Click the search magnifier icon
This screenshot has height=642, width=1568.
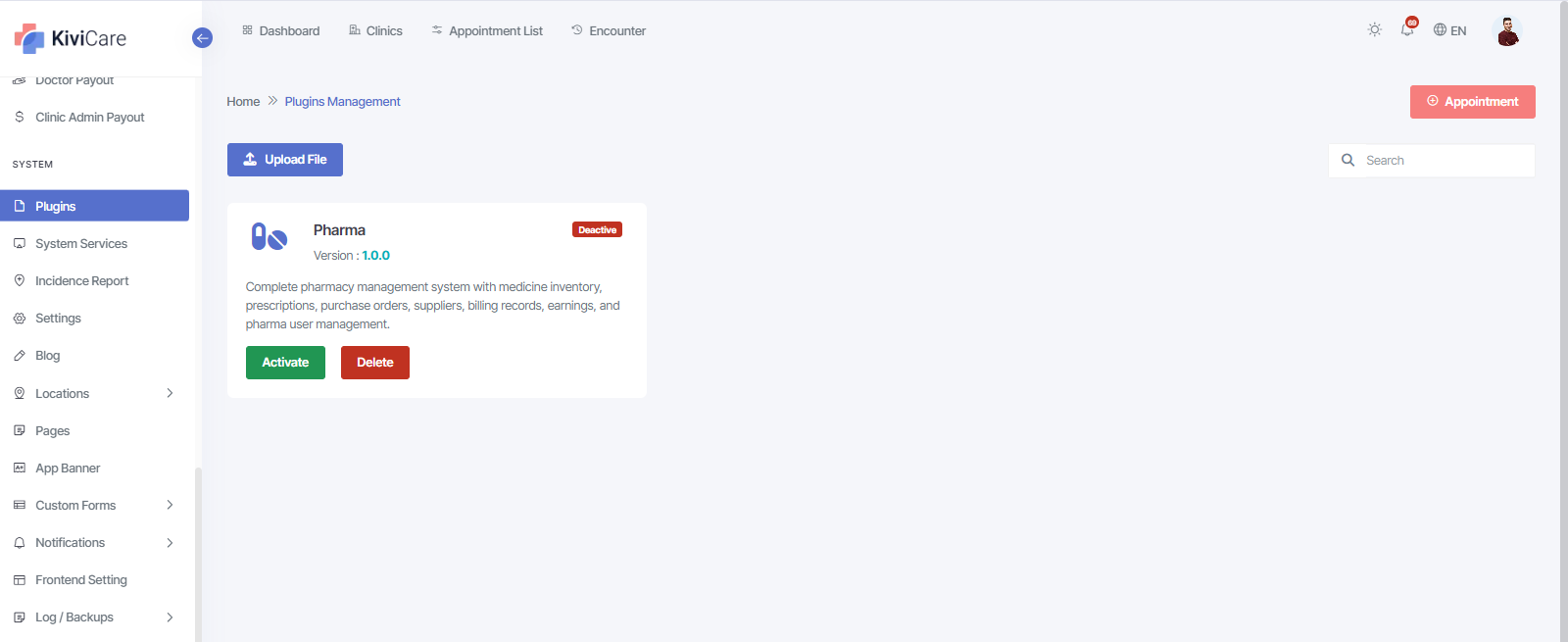click(x=1347, y=161)
